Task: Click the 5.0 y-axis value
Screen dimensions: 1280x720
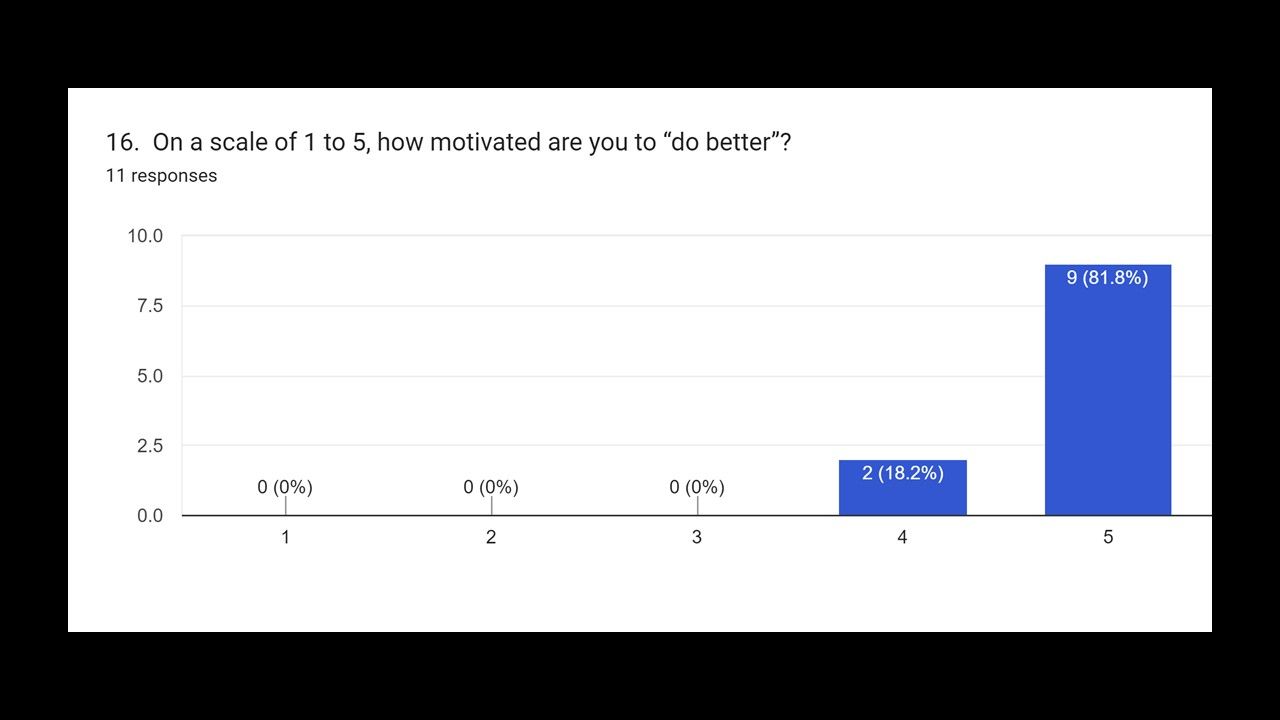Action: point(149,376)
